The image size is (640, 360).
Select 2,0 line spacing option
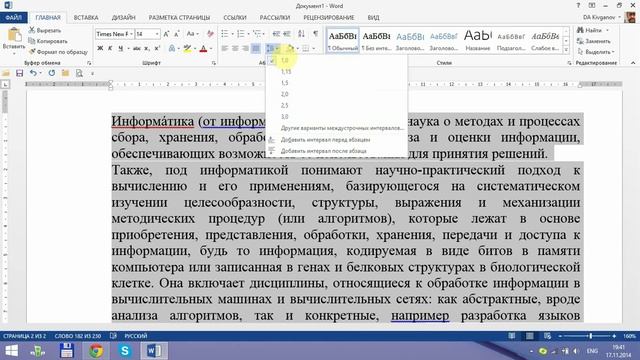coord(337,94)
